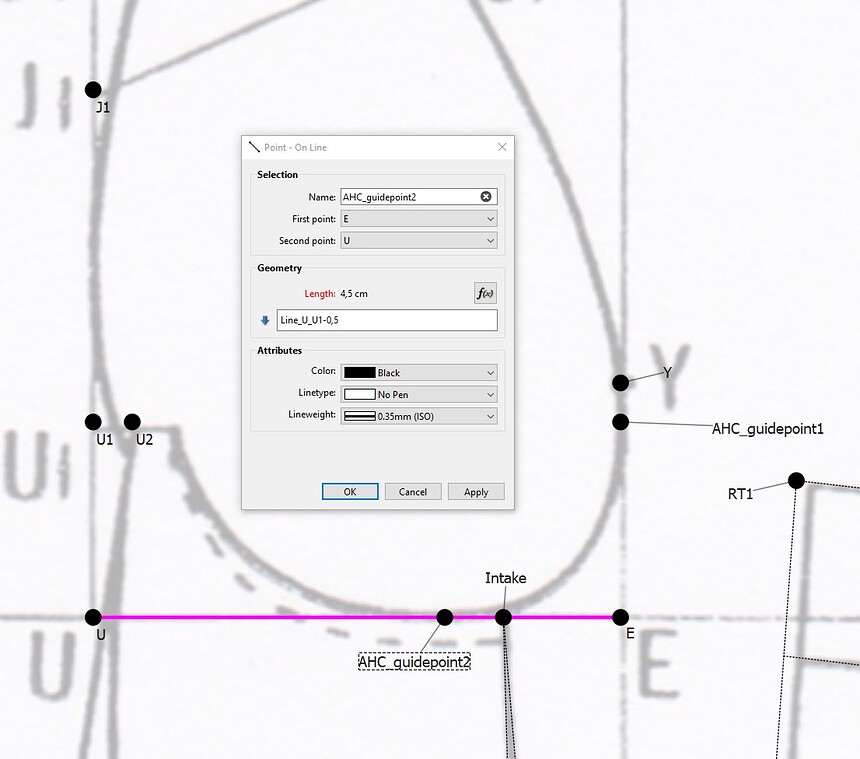Click the length formula input field
860x759 pixels.
pyautogui.click(x=386, y=321)
